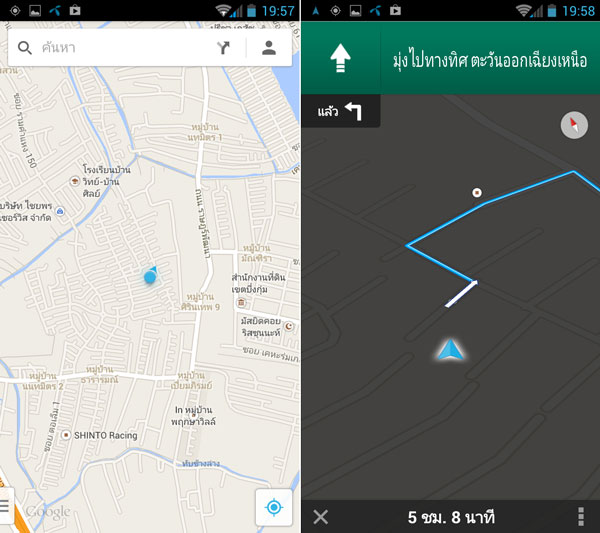Screen dimensions: 600x533
Task: Select the มัสยิดคอยริสซุนนะห์ mosque marker
Action: (289, 326)
